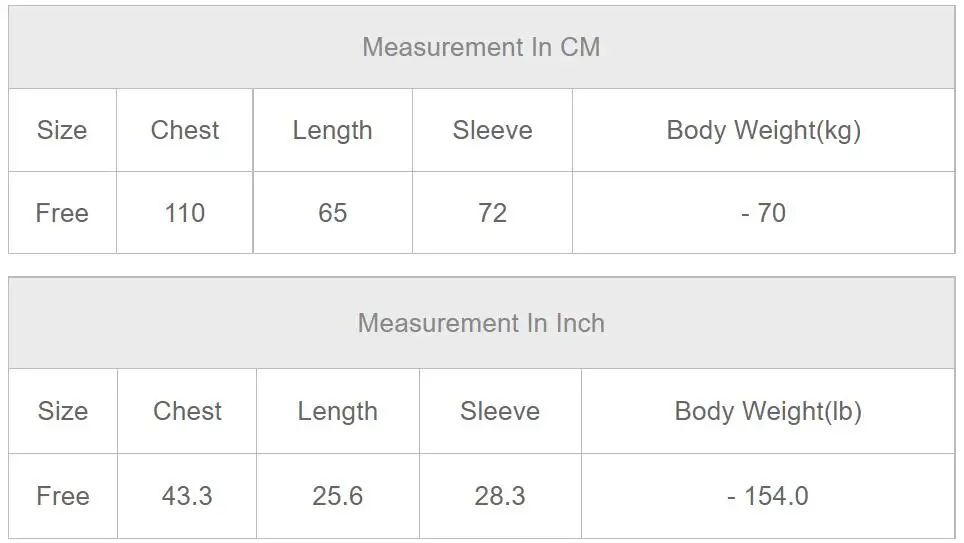
Task: Select the Sleeve header in CM table
Action: coord(492,130)
